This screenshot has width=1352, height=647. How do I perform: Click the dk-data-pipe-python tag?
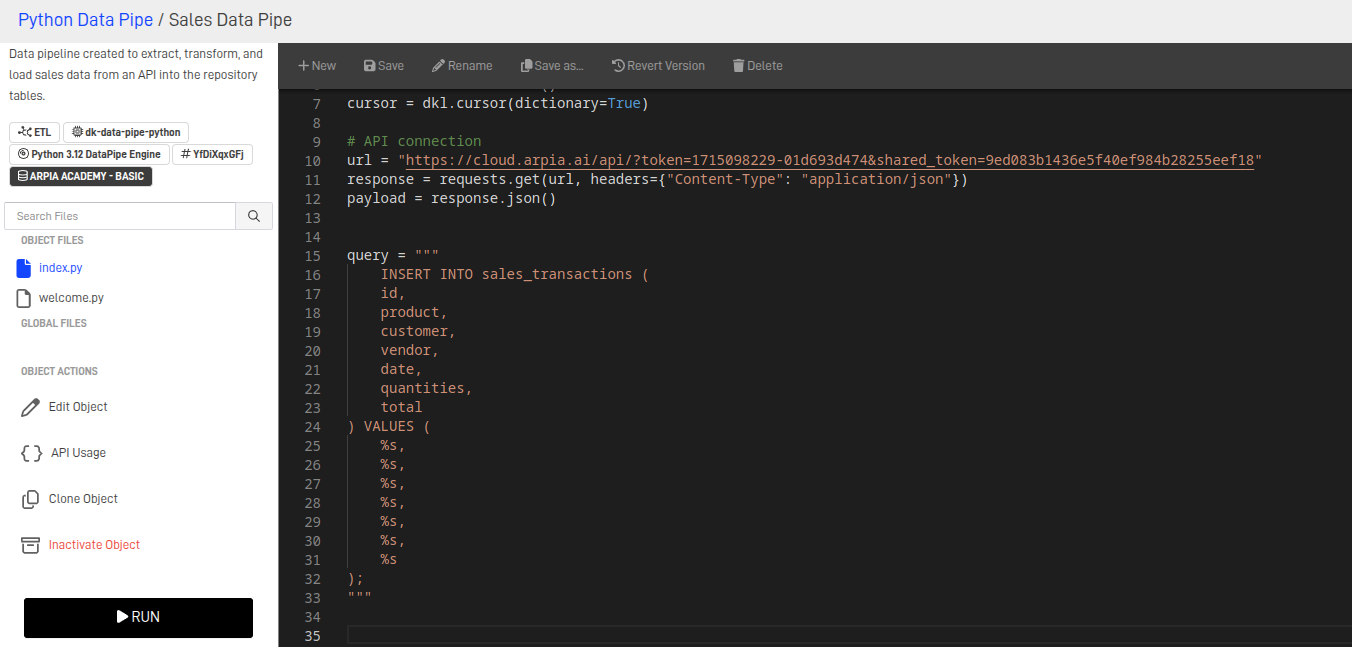[x=126, y=132]
